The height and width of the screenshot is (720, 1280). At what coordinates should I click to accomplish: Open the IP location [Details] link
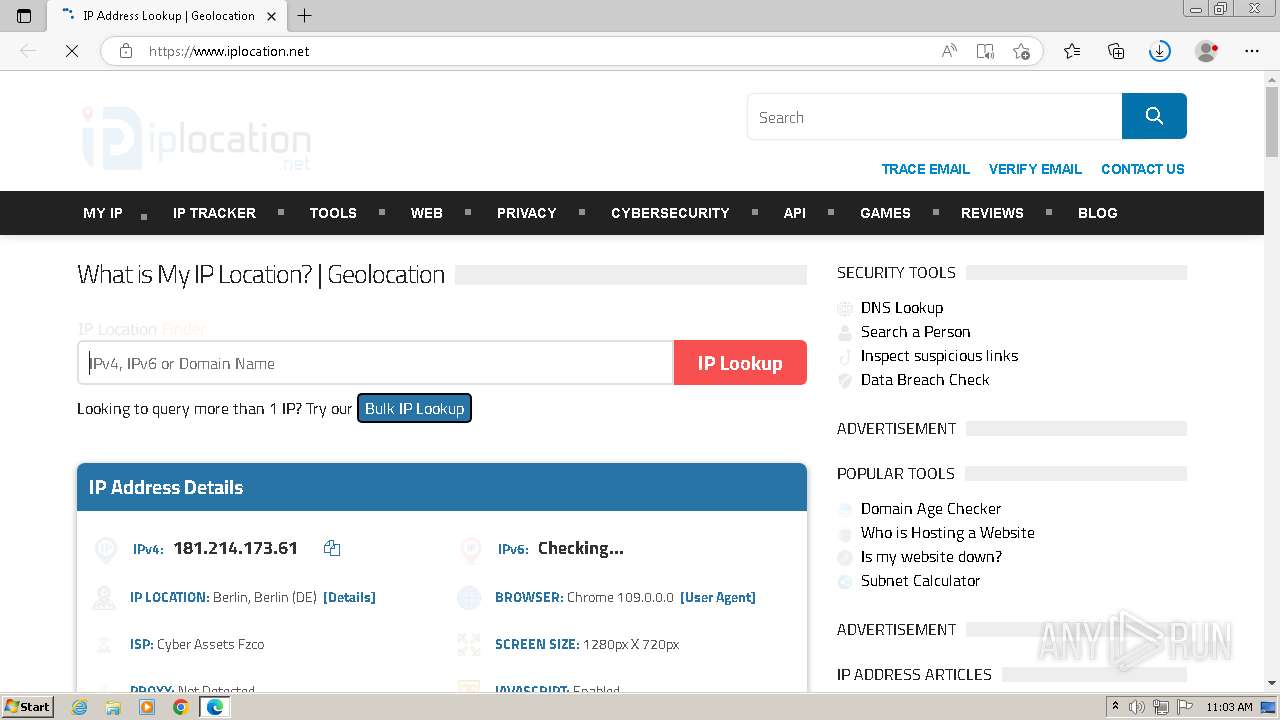click(x=349, y=597)
